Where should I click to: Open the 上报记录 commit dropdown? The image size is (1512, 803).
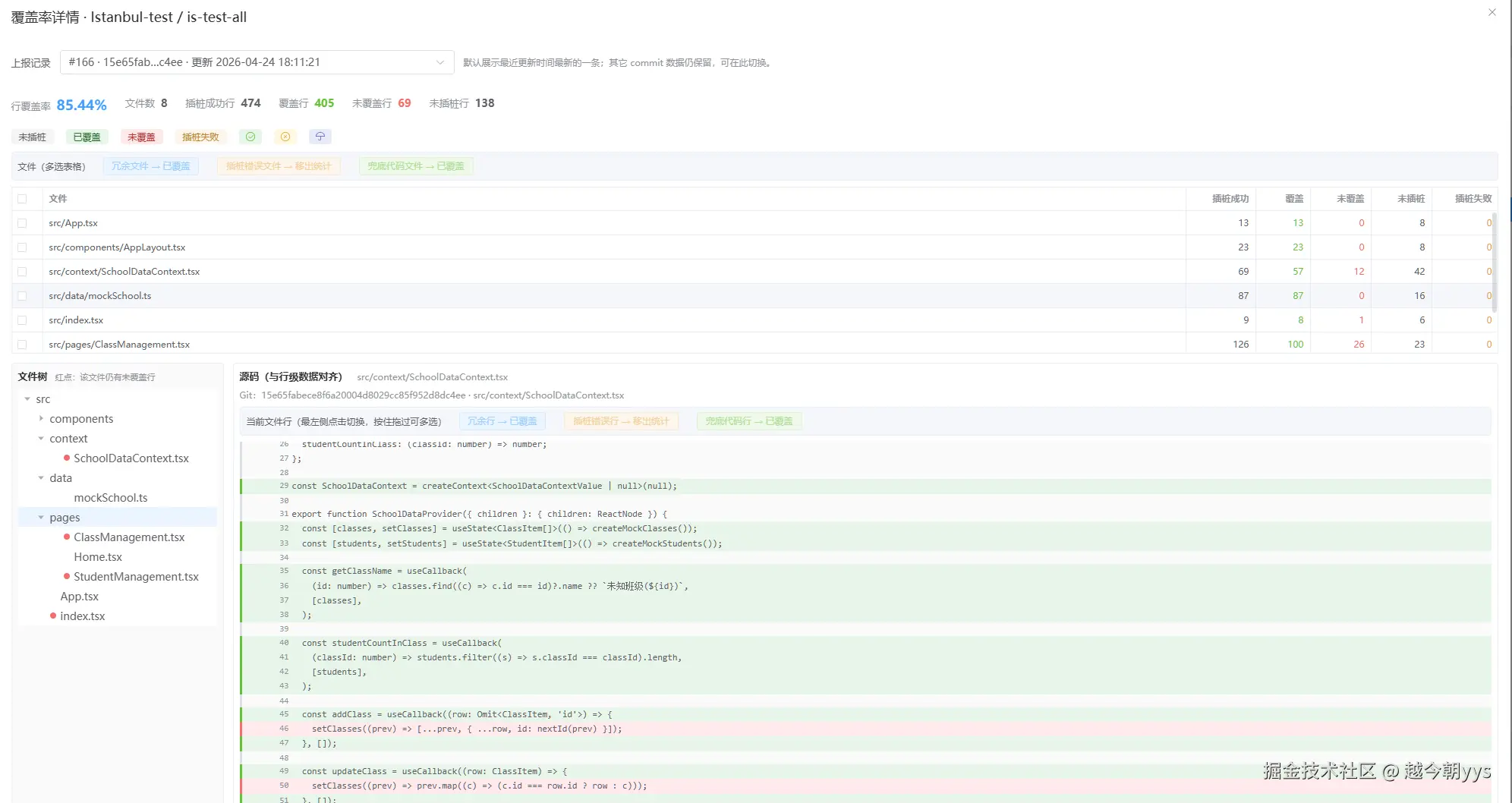point(257,62)
